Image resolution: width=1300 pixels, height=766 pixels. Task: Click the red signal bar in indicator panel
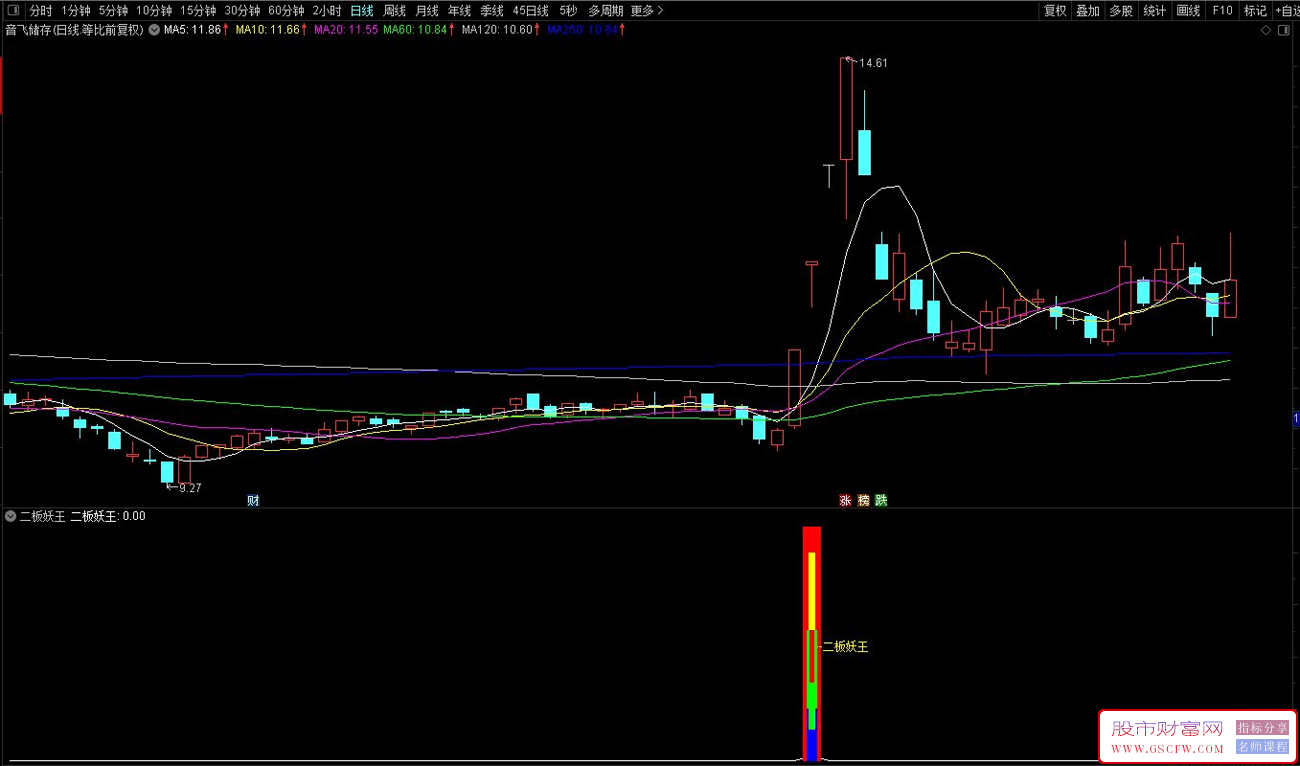pyautogui.click(x=812, y=643)
